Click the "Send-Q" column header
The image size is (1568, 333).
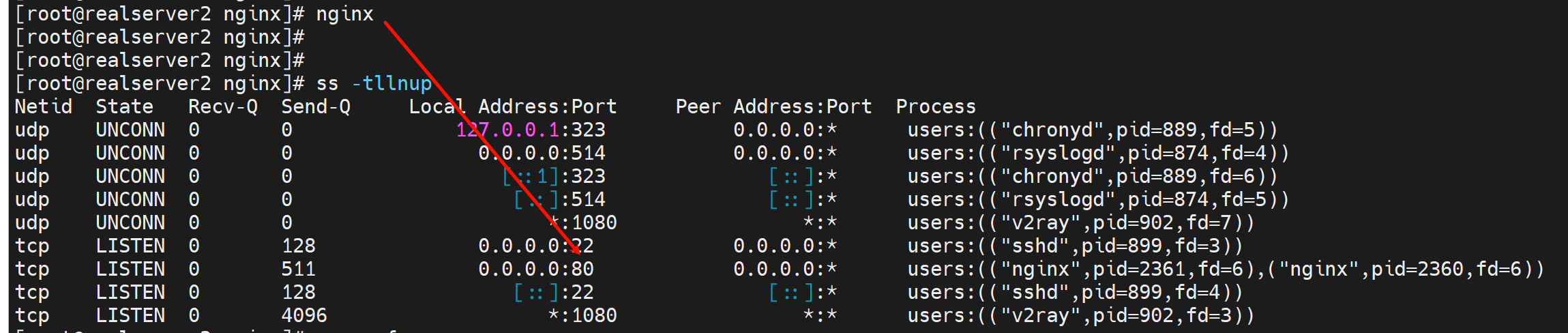[316, 107]
